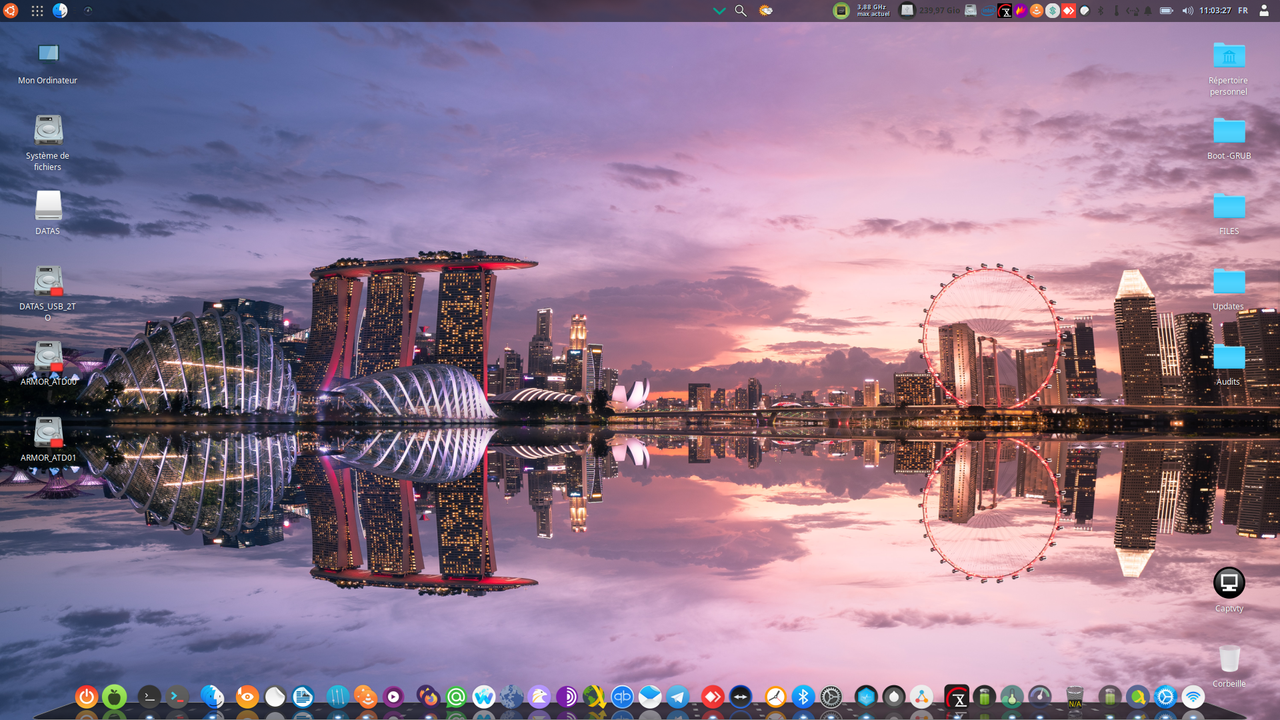This screenshot has height=720, width=1280.
Task: Open the Bluetooth tray icon in top panel
Action: tap(1100, 10)
